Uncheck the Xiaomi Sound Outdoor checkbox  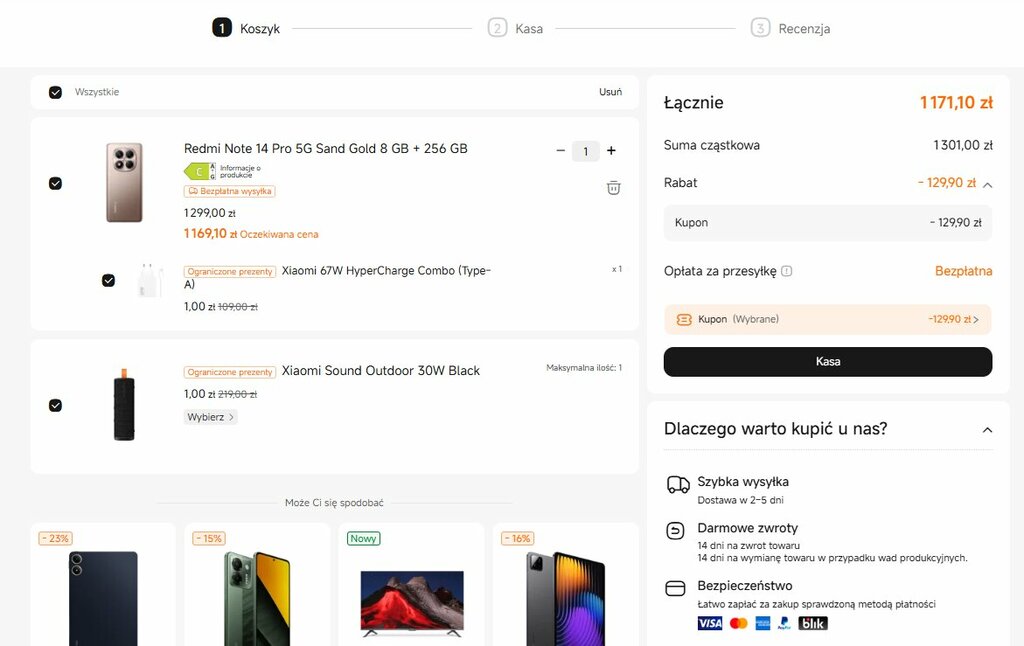coord(55,405)
